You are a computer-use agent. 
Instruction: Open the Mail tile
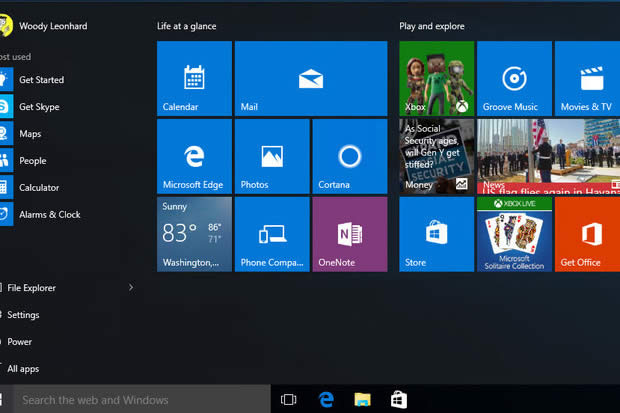[x=311, y=78]
